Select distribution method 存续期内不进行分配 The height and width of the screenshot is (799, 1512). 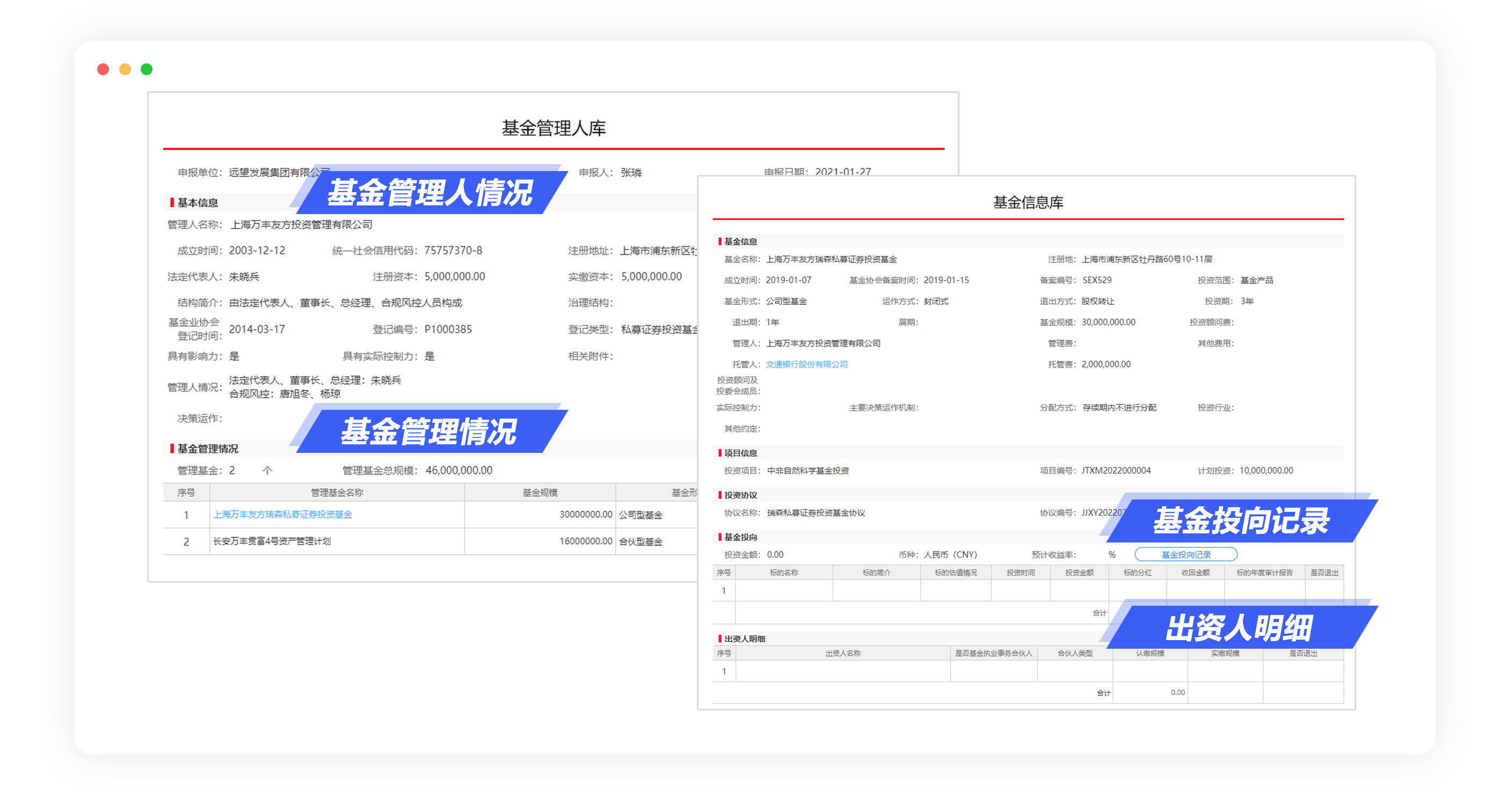(1120, 407)
